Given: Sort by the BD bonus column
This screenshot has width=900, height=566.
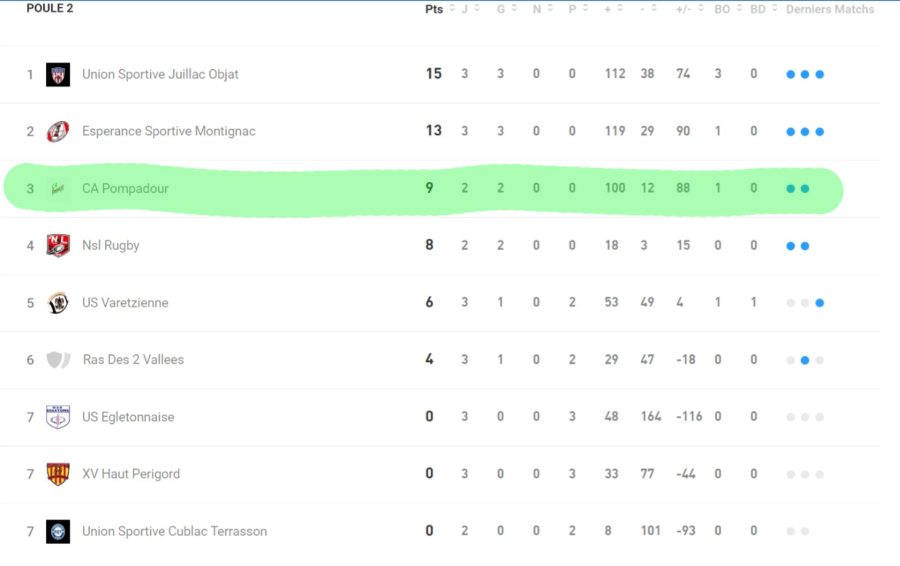Looking at the screenshot, I should 758,9.
